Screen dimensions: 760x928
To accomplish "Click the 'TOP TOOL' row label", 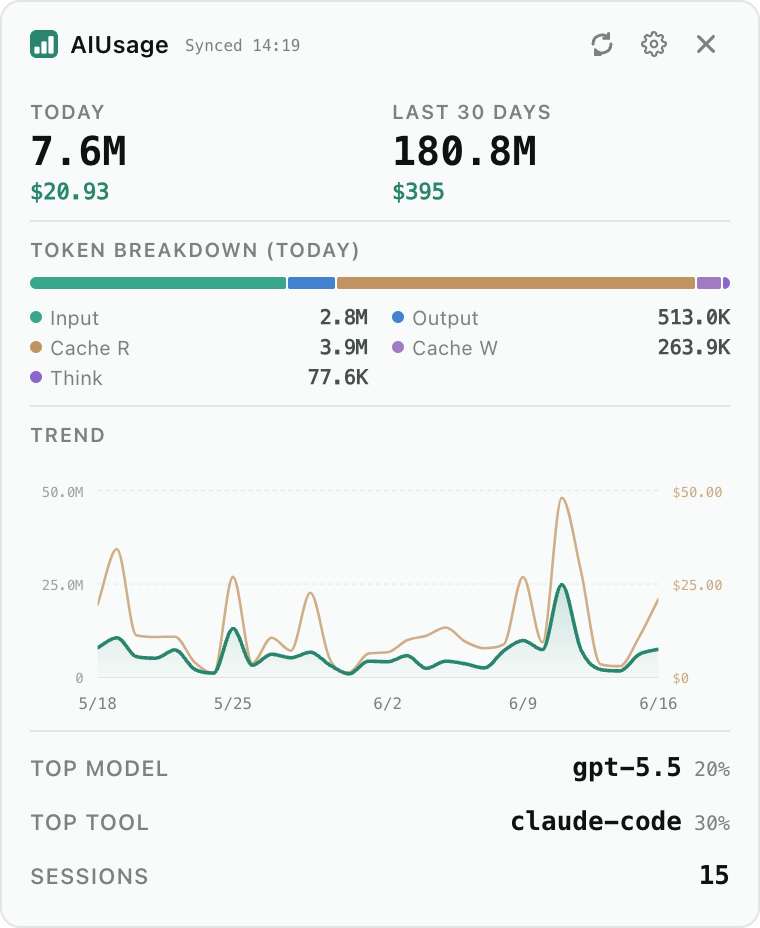I will [89, 823].
